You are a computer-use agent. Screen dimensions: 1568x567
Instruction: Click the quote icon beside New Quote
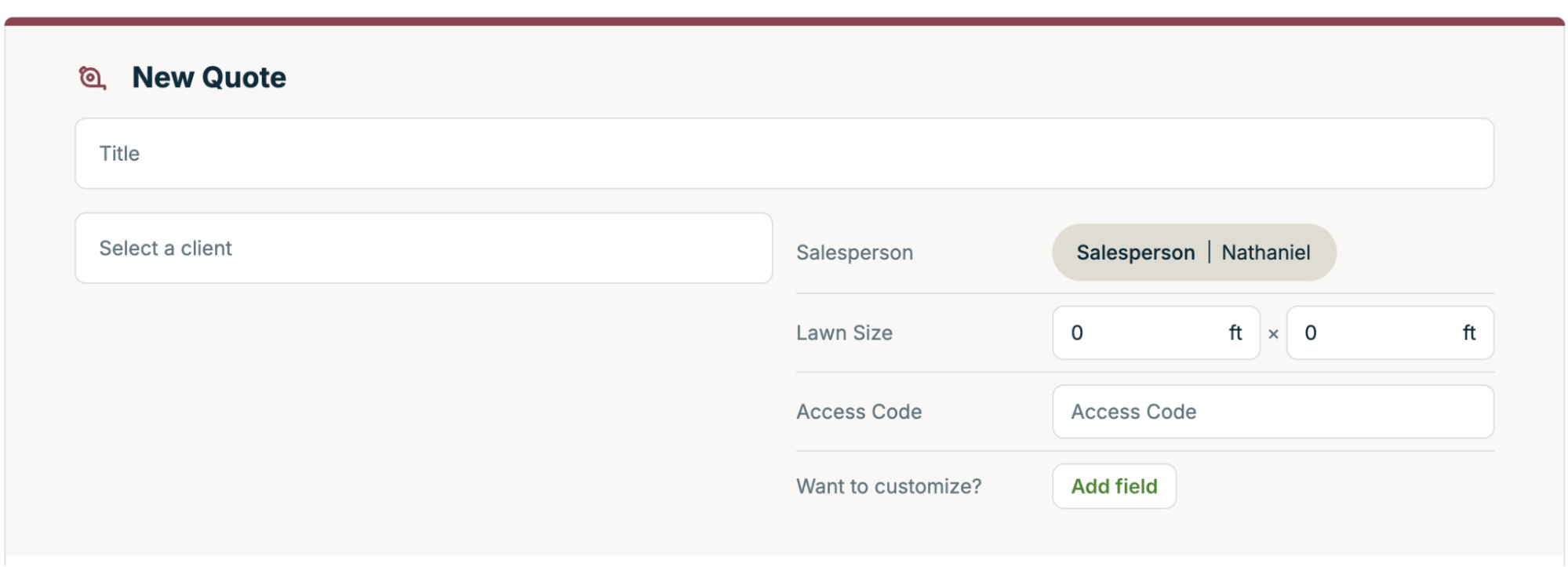pyautogui.click(x=92, y=78)
